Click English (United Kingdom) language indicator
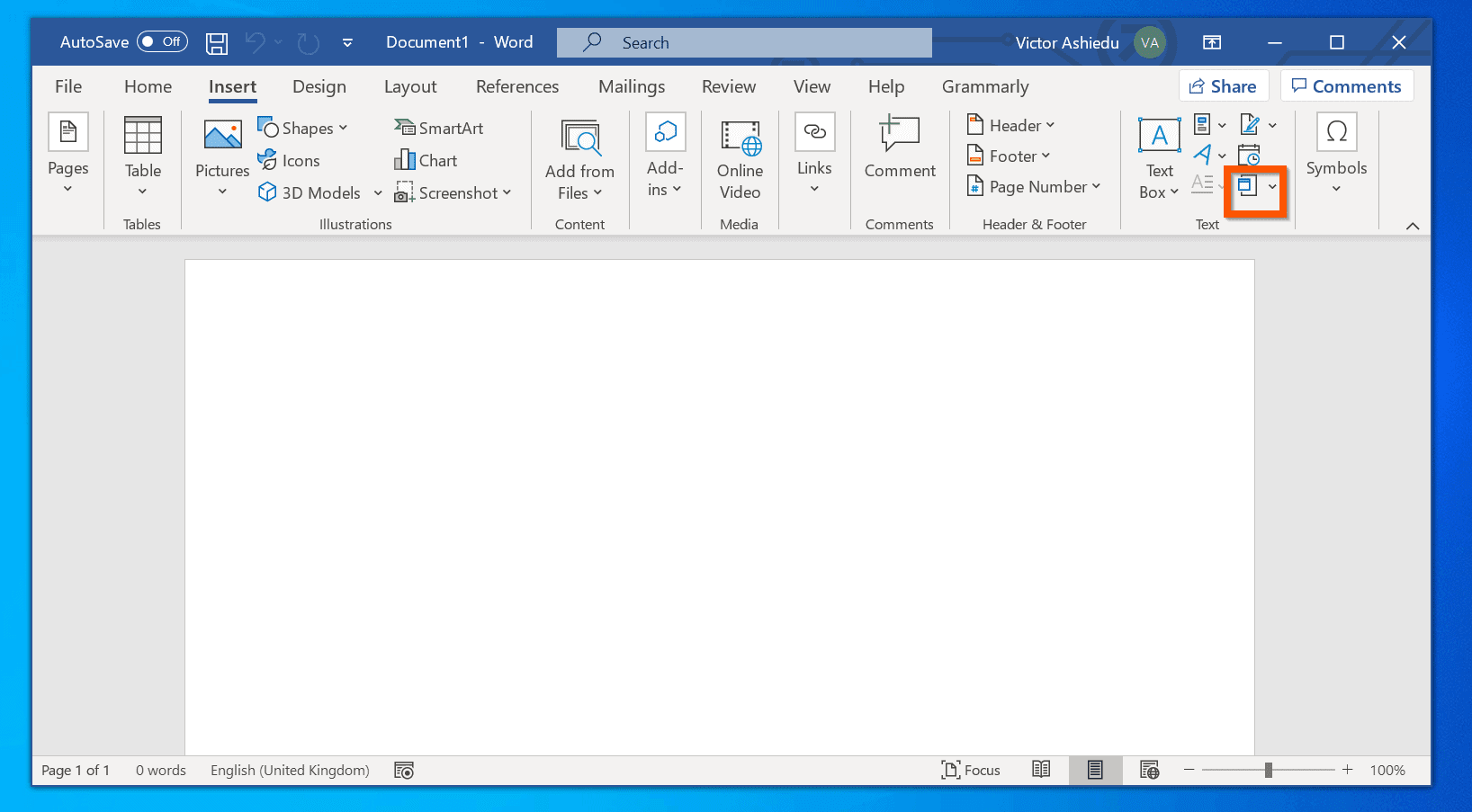The image size is (1472, 812). [x=290, y=770]
